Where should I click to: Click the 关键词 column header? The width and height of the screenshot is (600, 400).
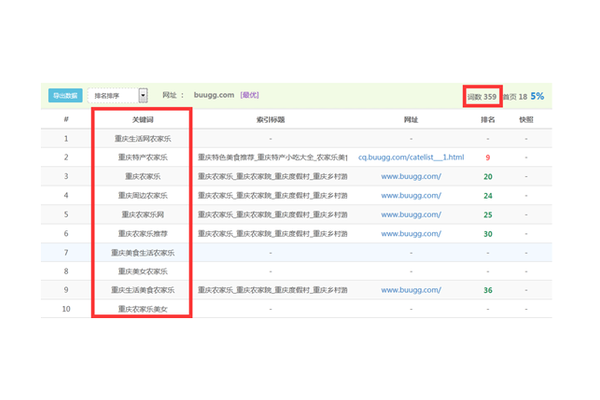coord(143,120)
